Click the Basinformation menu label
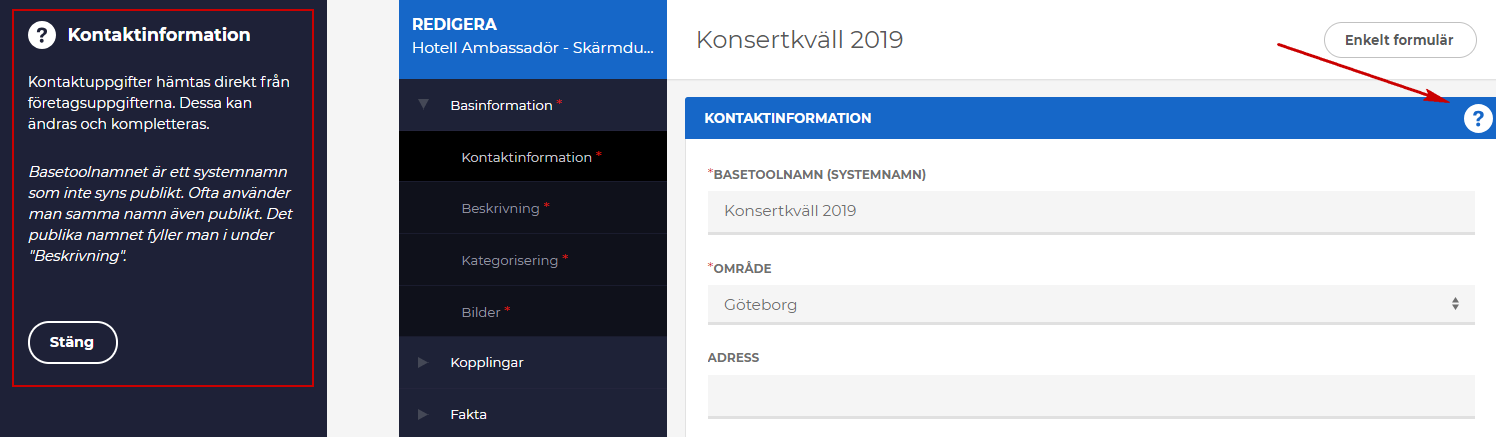The width and height of the screenshot is (1496, 437). pyautogui.click(x=501, y=105)
